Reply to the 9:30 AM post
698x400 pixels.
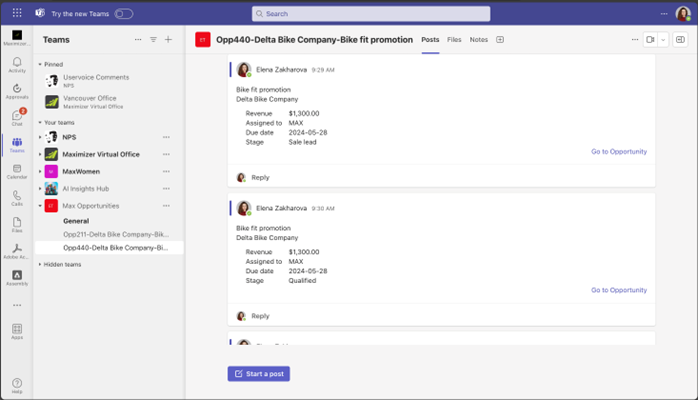tap(260, 316)
